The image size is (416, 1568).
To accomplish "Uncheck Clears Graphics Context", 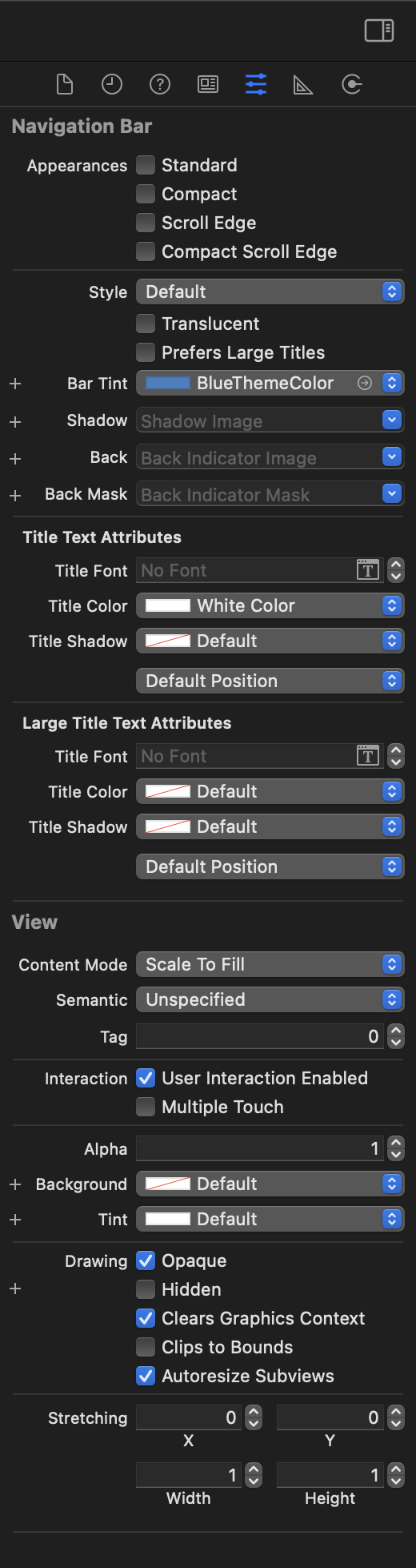I will pyautogui.click(x=146, y=1318).
